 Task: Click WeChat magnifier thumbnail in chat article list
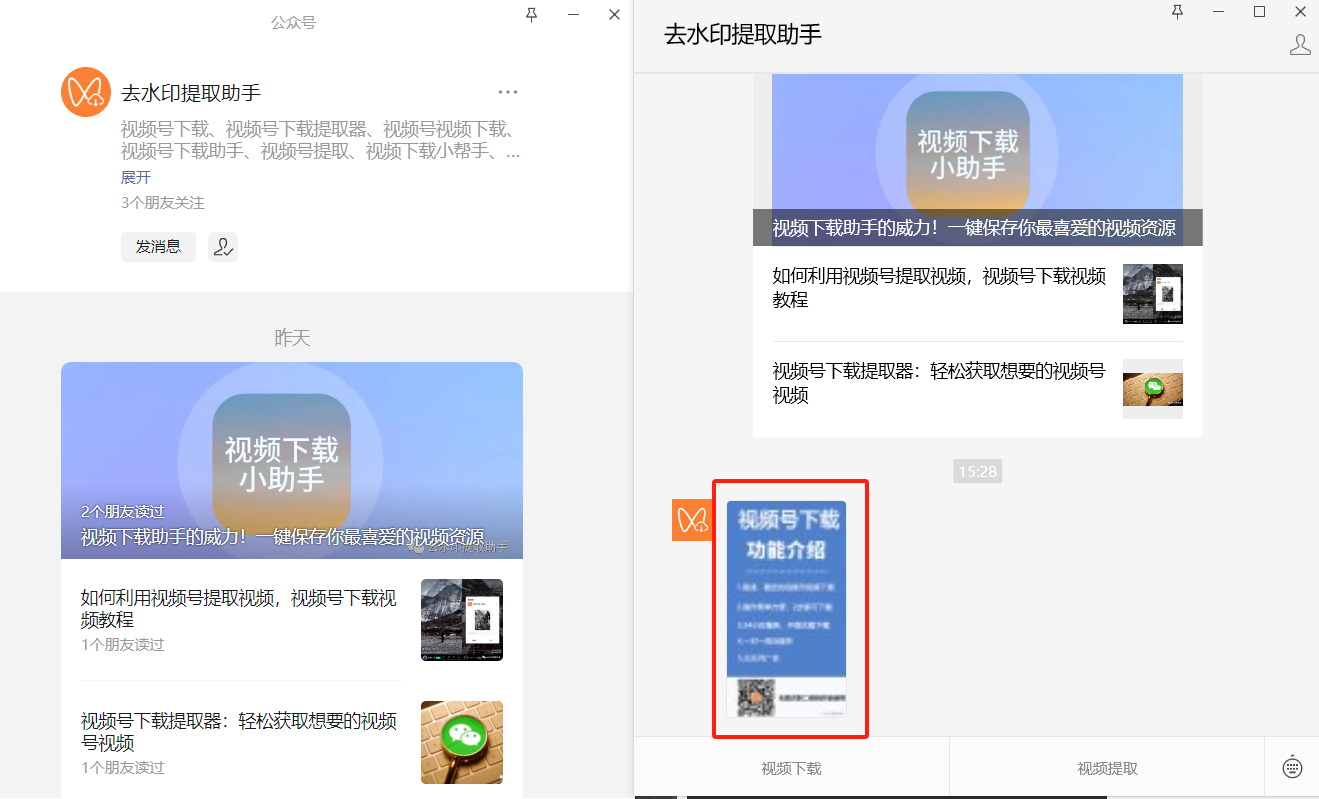(x=1153, y=389)
